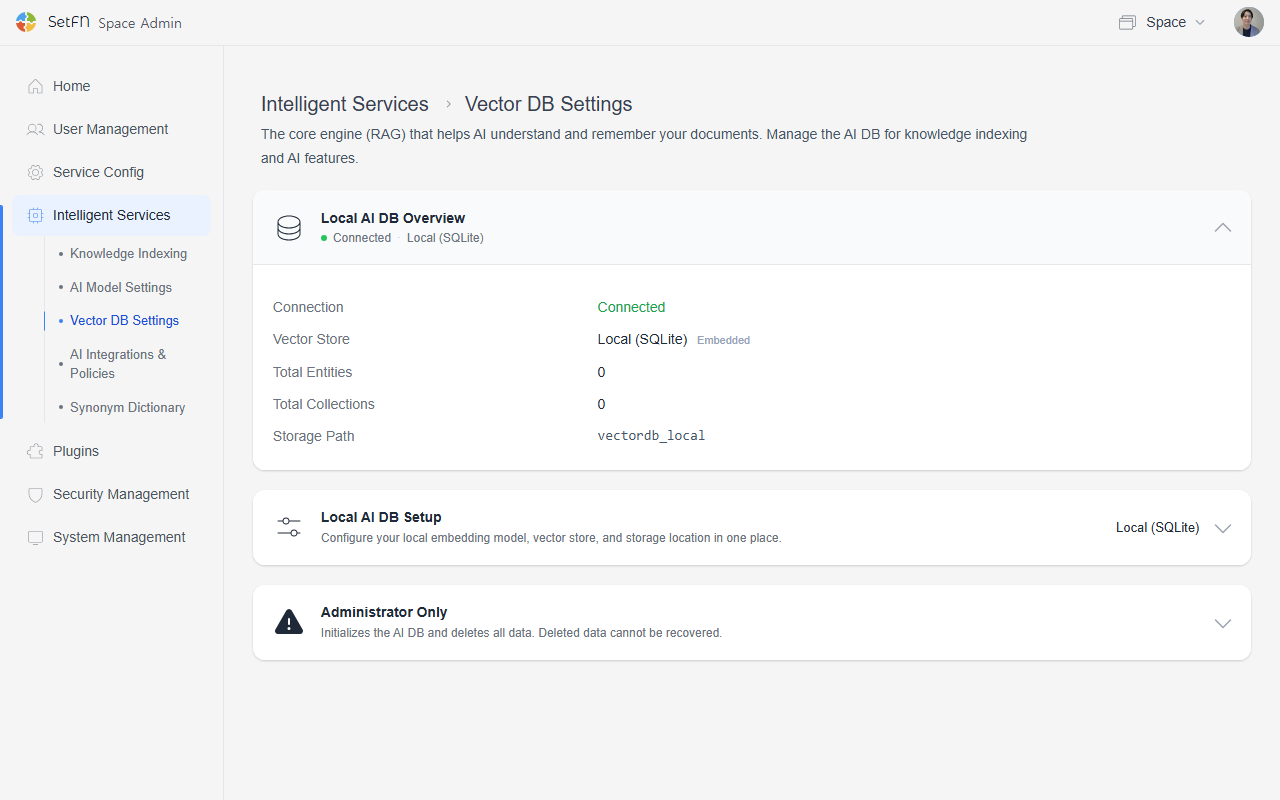Expand the Administrator Only section chevron
This screenshot has width=1280, height=800.
click(x=1222, y=623)
